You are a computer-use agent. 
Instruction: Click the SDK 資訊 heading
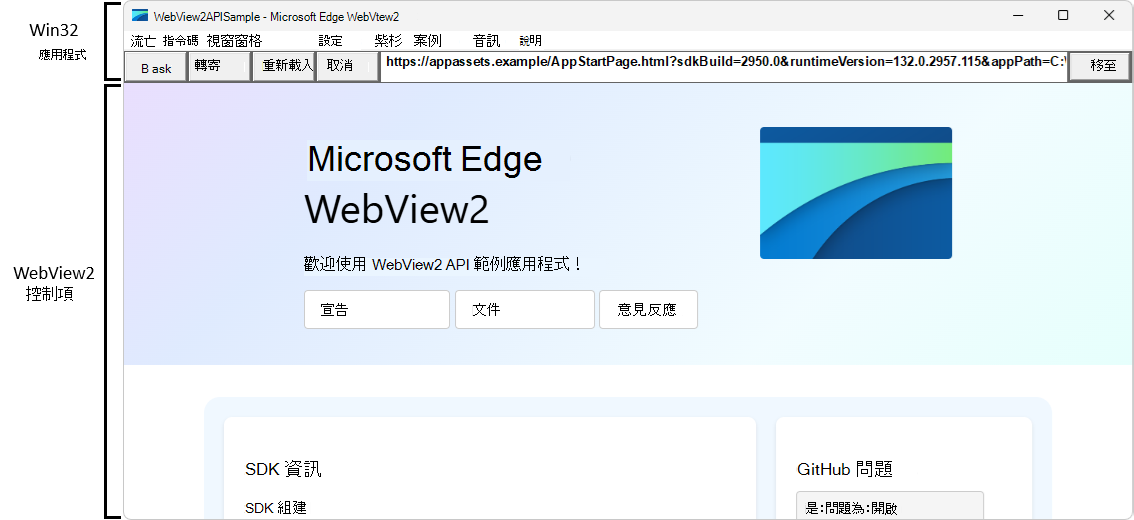pos(284,469)
